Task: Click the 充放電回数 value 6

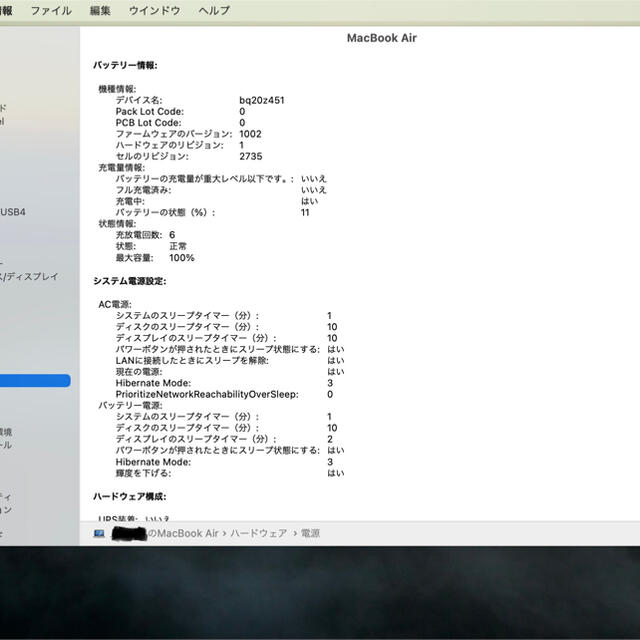Action: click(172, 235)
